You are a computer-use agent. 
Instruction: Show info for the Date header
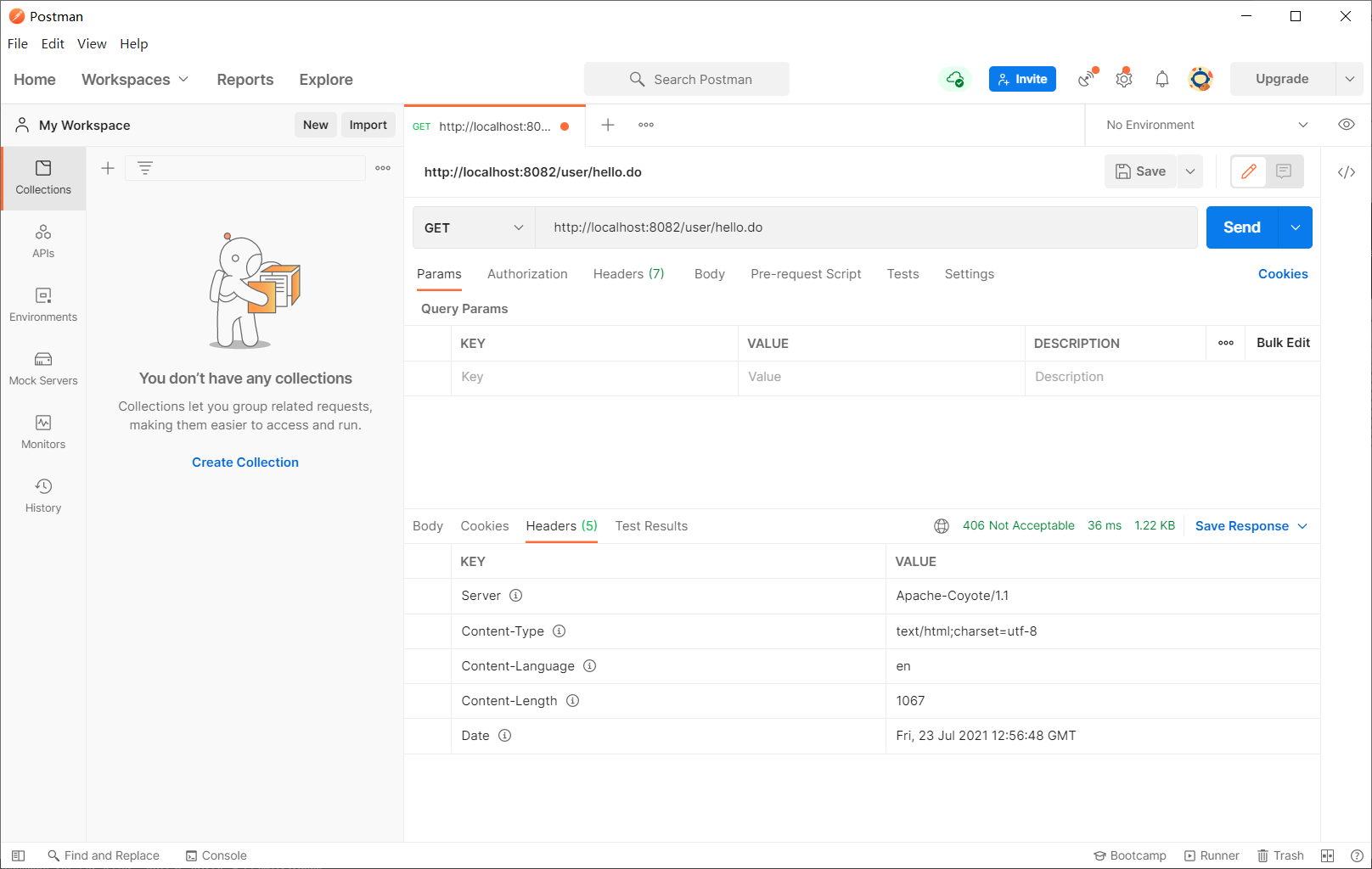pyautogui.click(x=504, y=736)
